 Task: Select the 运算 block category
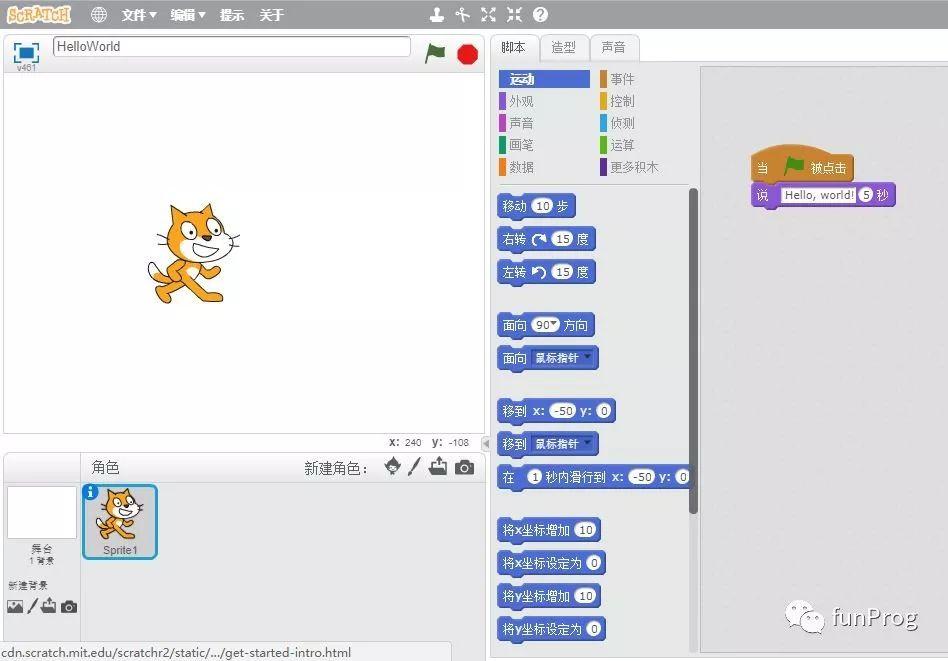(x=618, y=145)
